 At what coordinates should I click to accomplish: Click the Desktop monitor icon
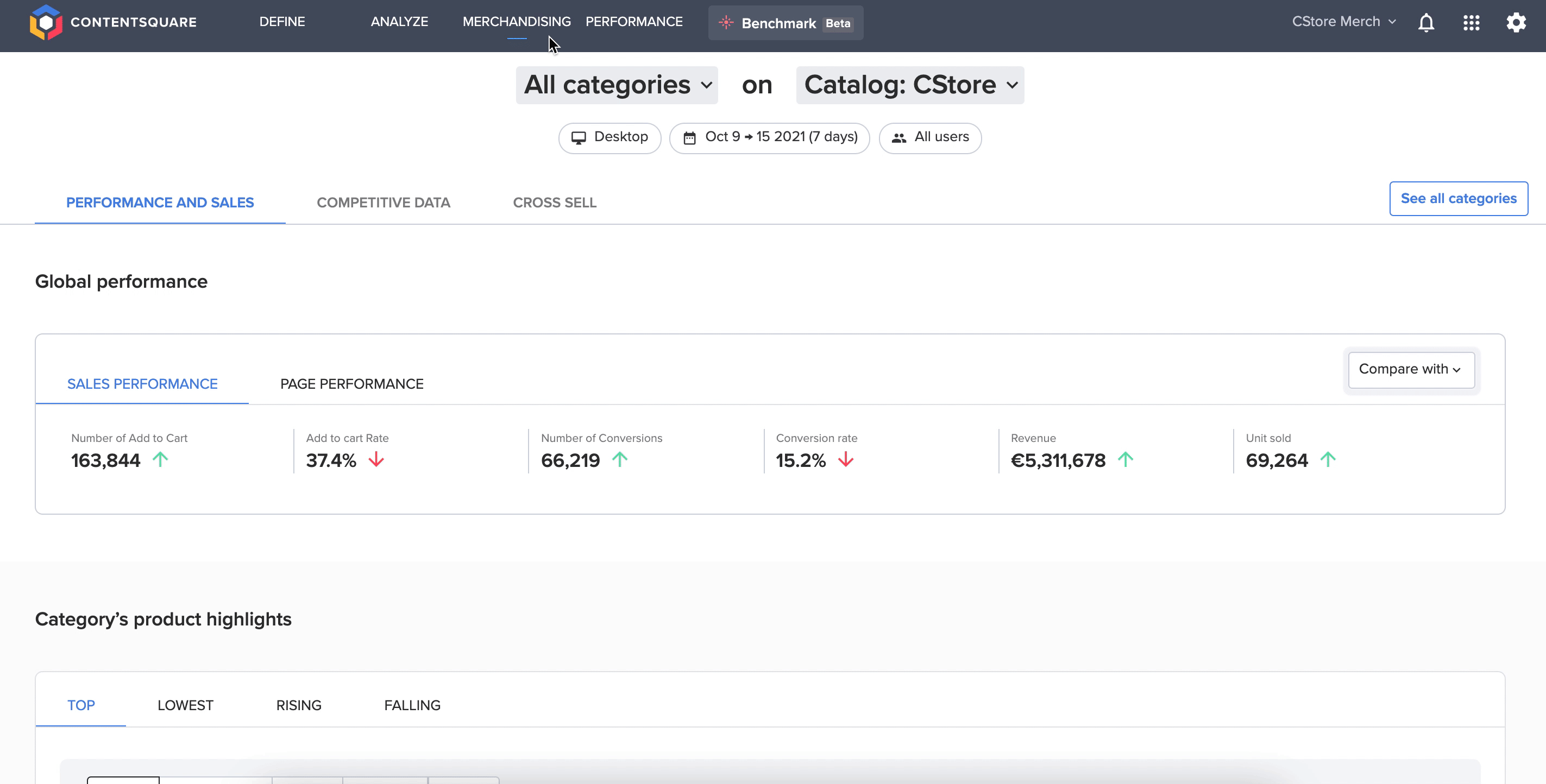pyautogui.click(x=578, y=138)
